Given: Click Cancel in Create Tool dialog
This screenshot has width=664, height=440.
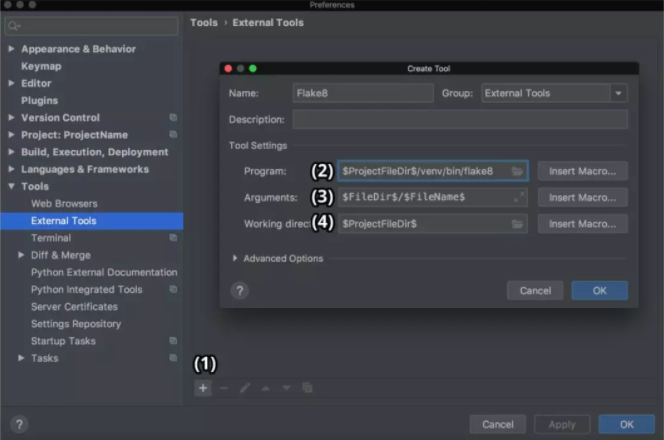Looking at the screenshot, I should 535,291.
